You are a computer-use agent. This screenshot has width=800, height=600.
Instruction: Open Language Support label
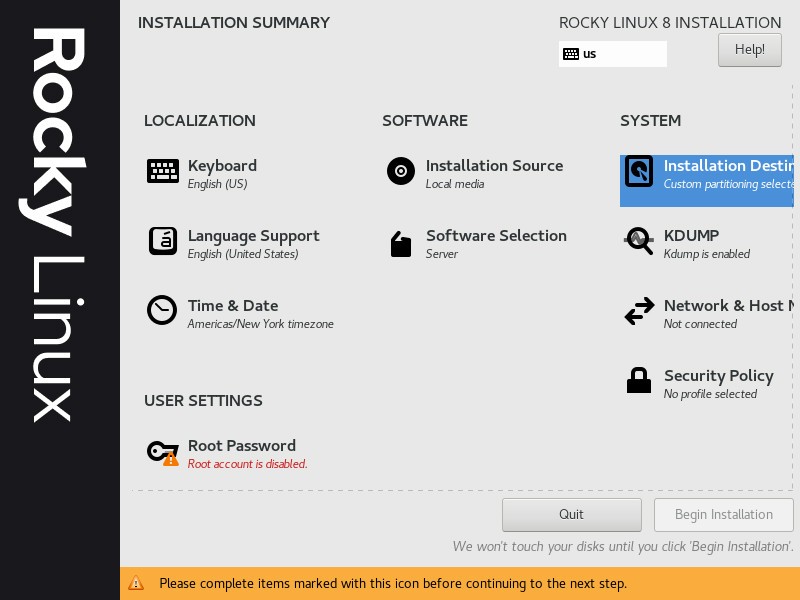click(254, 236)
